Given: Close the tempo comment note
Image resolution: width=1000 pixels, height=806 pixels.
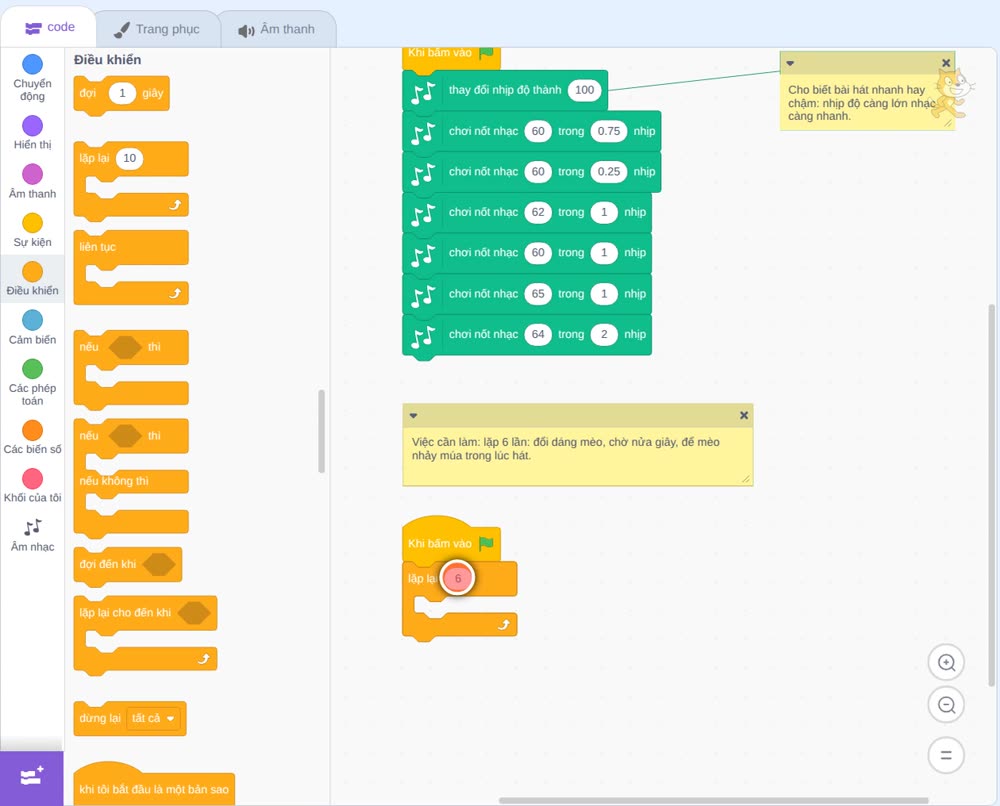Looking at the screenshot, I should coord(946,62).
